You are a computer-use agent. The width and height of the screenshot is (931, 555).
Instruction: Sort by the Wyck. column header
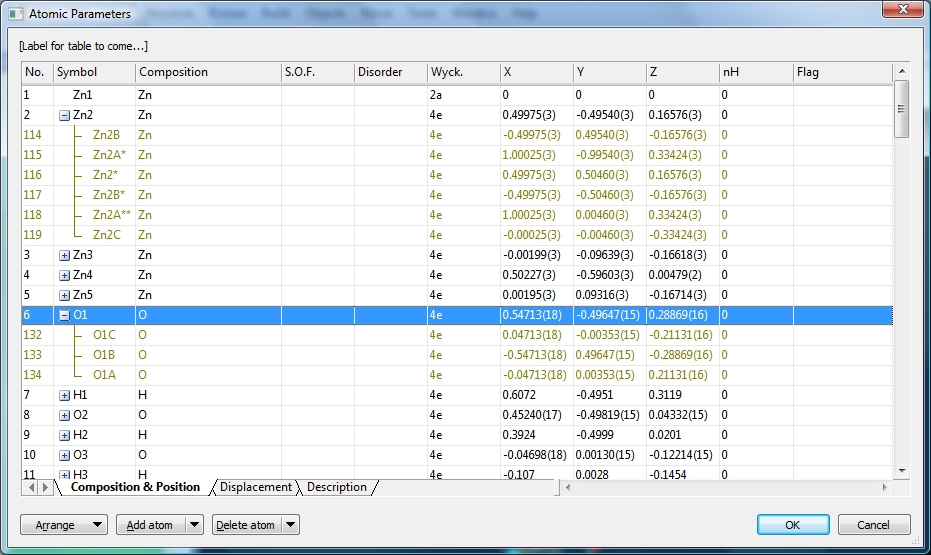coord(462,72)
